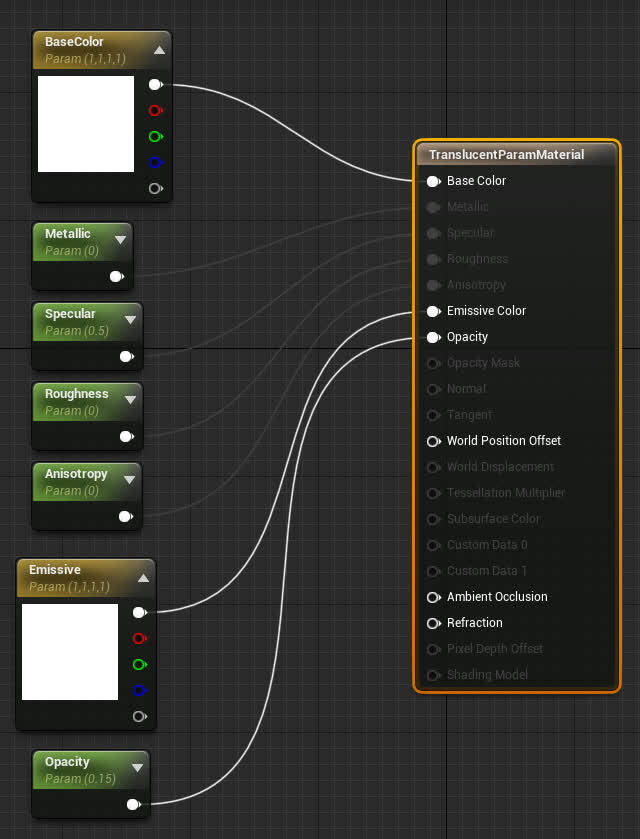Click the Opacity parameter node's output pin
Image resolution: width=640 pixels, height=839 pixels.
[x=132, y=804]
